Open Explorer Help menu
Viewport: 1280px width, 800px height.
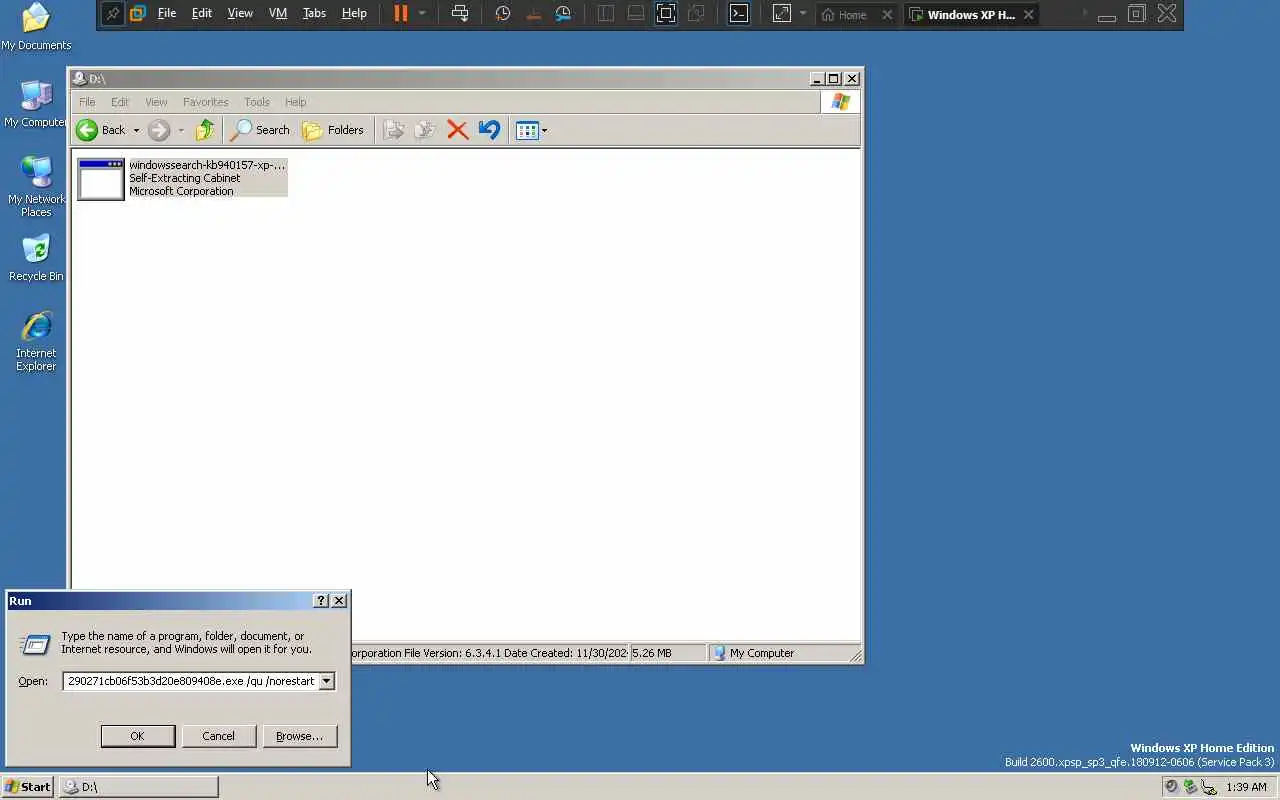click(295, 102)
